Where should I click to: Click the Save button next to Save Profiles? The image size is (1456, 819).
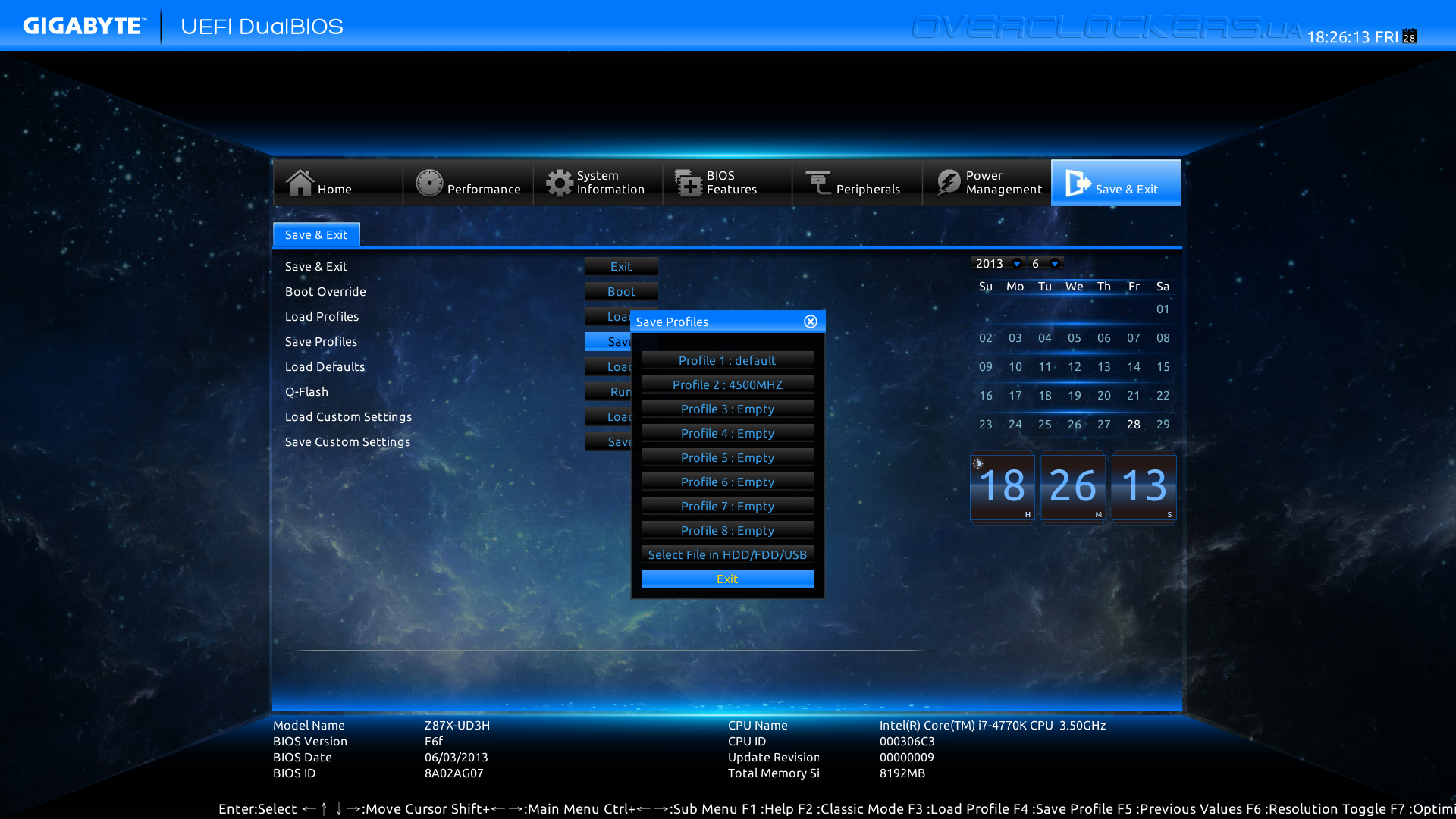coord(608,342)
